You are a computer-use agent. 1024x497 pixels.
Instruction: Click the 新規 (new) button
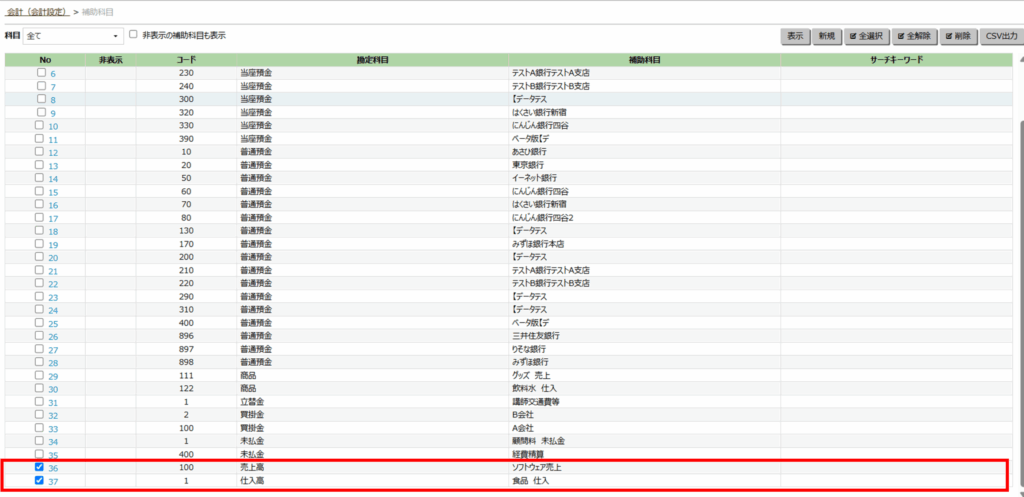click(x=826, y=36)
